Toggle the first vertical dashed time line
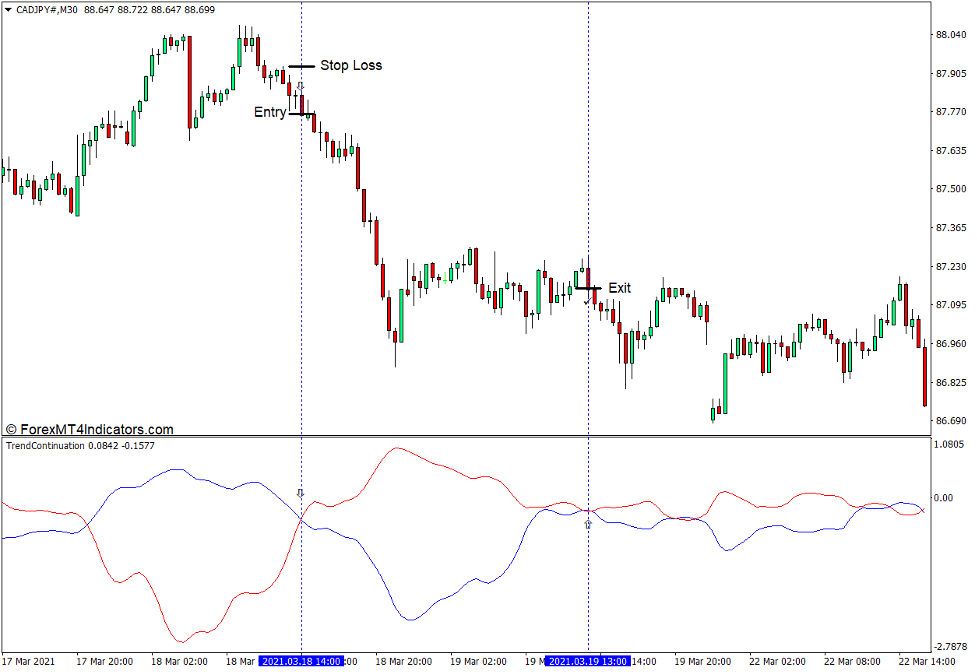This screenshot has width=977, height=672. (302, 250)
